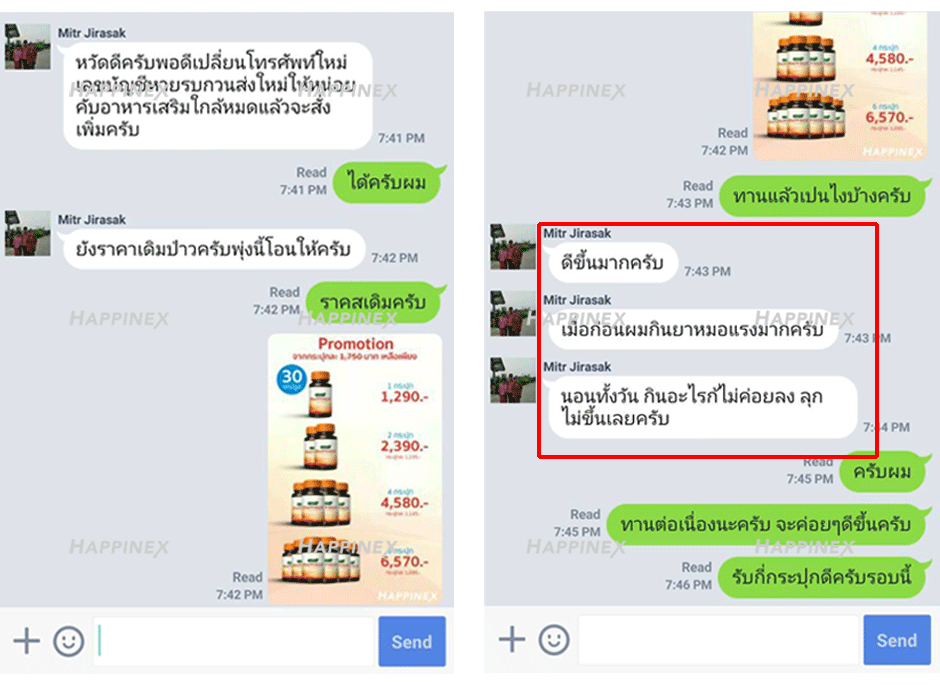This screenshot has height=685, width=940.
Task: Select the green ได้ครับผม message bubble
Action: tap(388, 182)
